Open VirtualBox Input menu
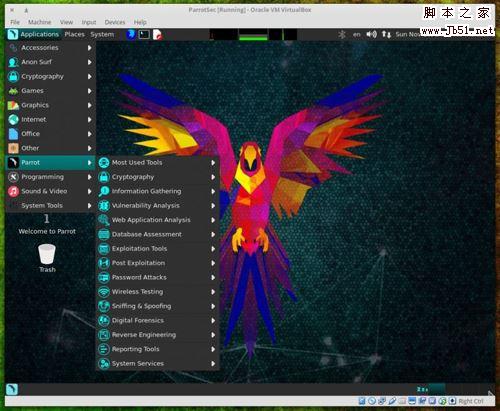The width and height of the screenshot is (500, 411). tap(89, 22)
